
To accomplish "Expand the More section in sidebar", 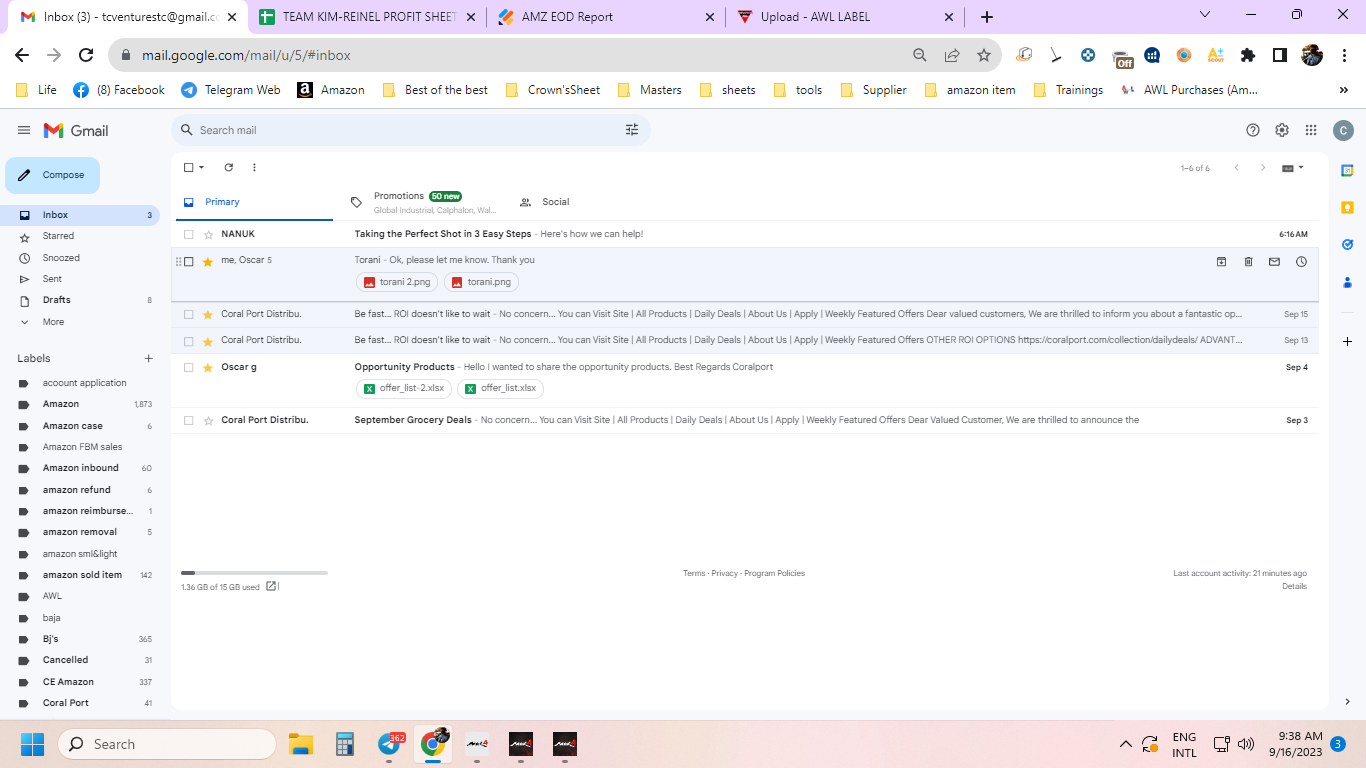I will (53, 322).
